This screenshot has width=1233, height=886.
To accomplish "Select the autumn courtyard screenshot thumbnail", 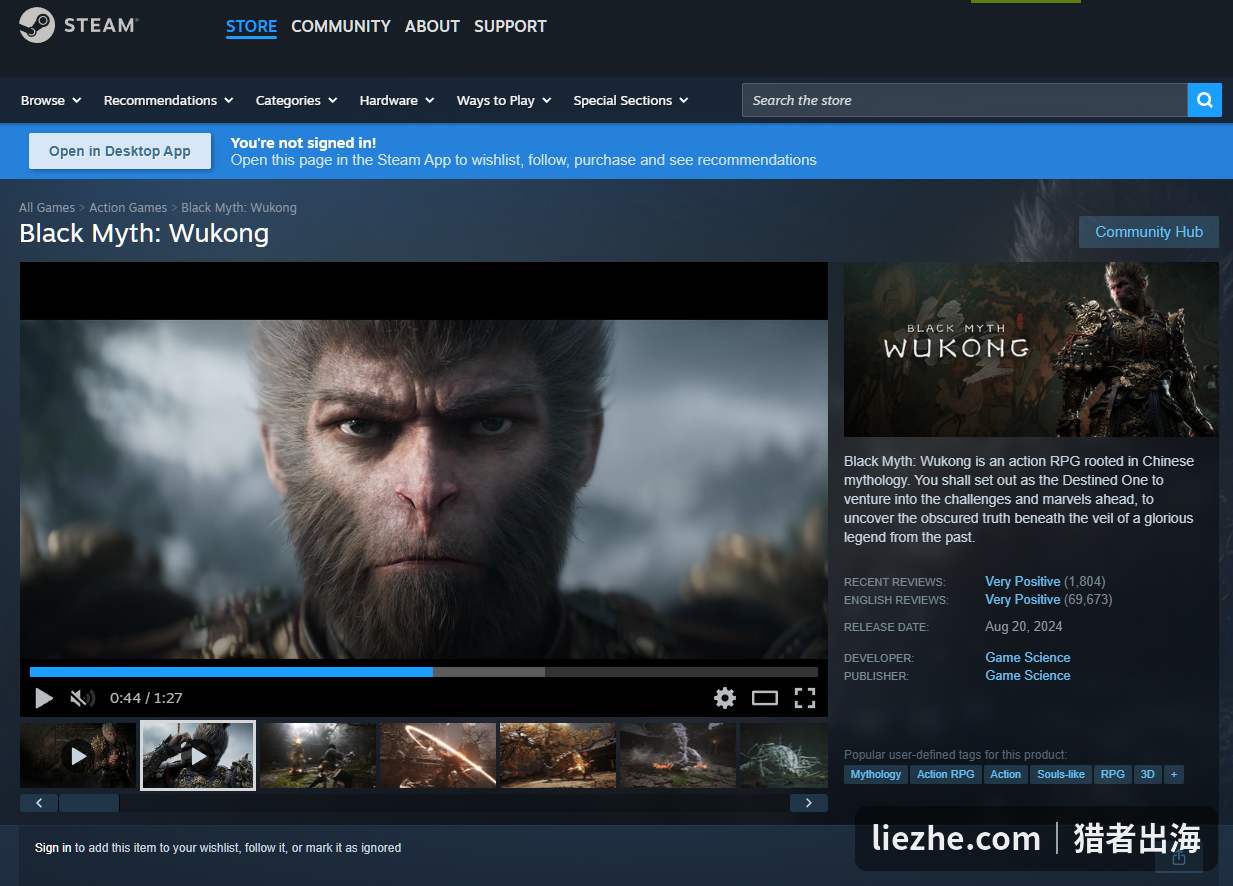I will coord(558,755).
